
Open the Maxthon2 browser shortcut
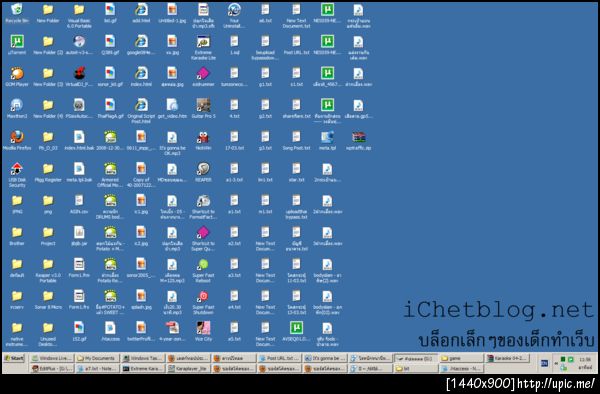tap(17, 108)
